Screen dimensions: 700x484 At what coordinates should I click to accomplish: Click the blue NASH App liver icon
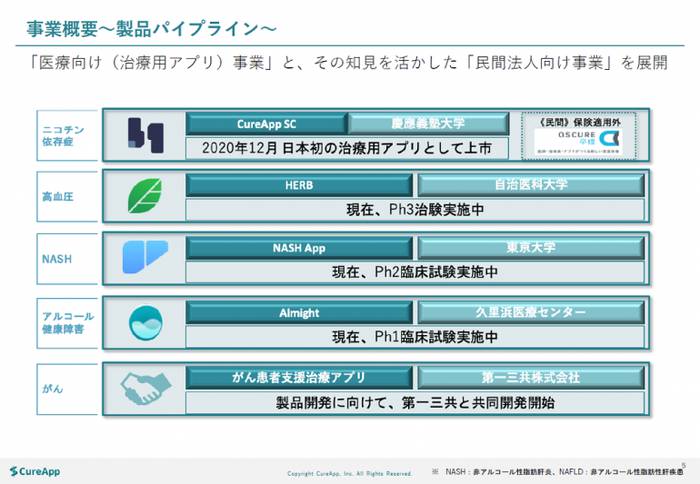tap(146, 257)
